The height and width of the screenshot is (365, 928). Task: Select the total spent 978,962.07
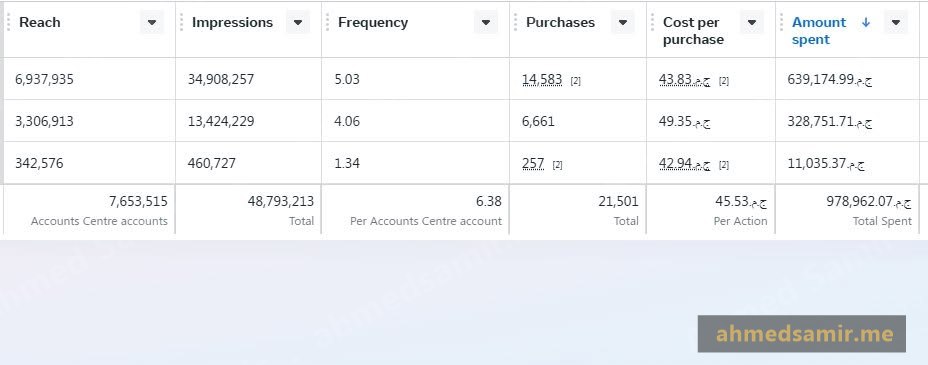(869, 202)
